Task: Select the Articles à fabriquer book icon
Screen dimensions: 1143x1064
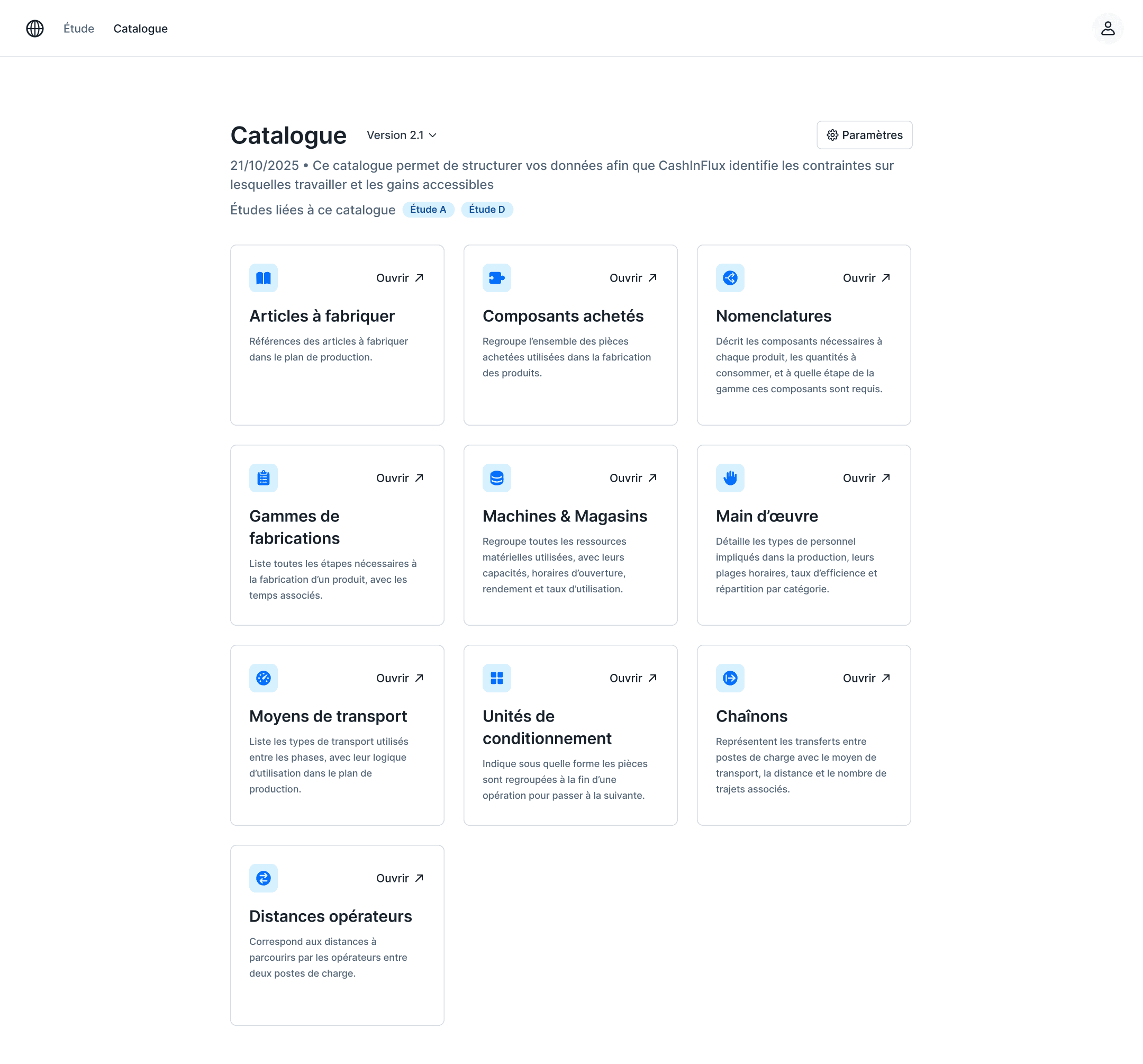Action: pyautogui.click(x=264, y=278)
